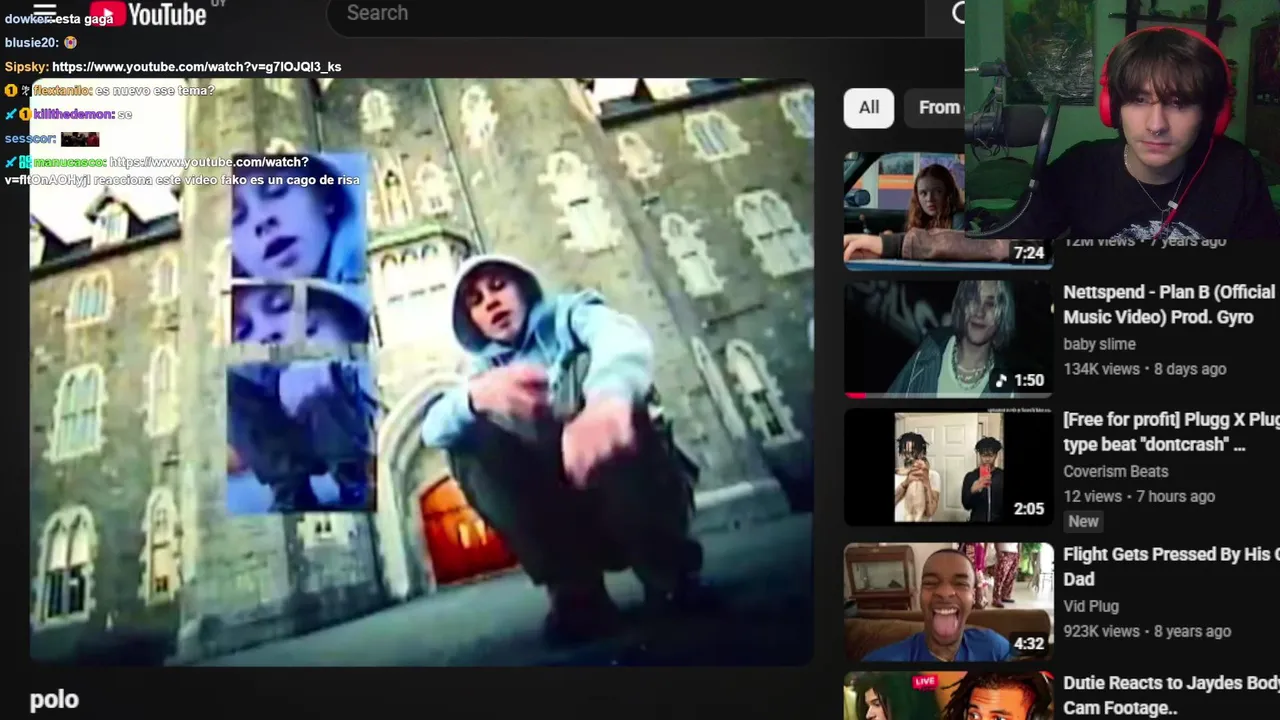Select the All filter chip

tap(869, 107)
